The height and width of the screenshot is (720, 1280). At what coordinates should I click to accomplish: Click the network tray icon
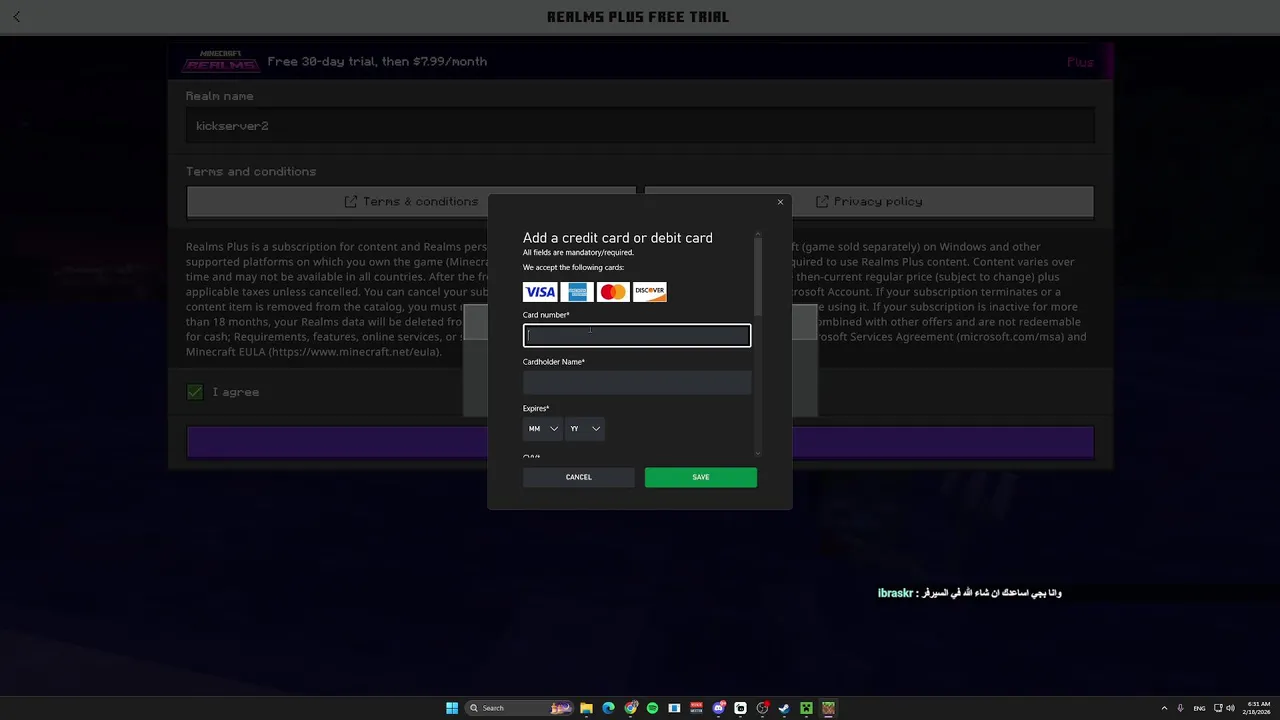pos(1218,708)
